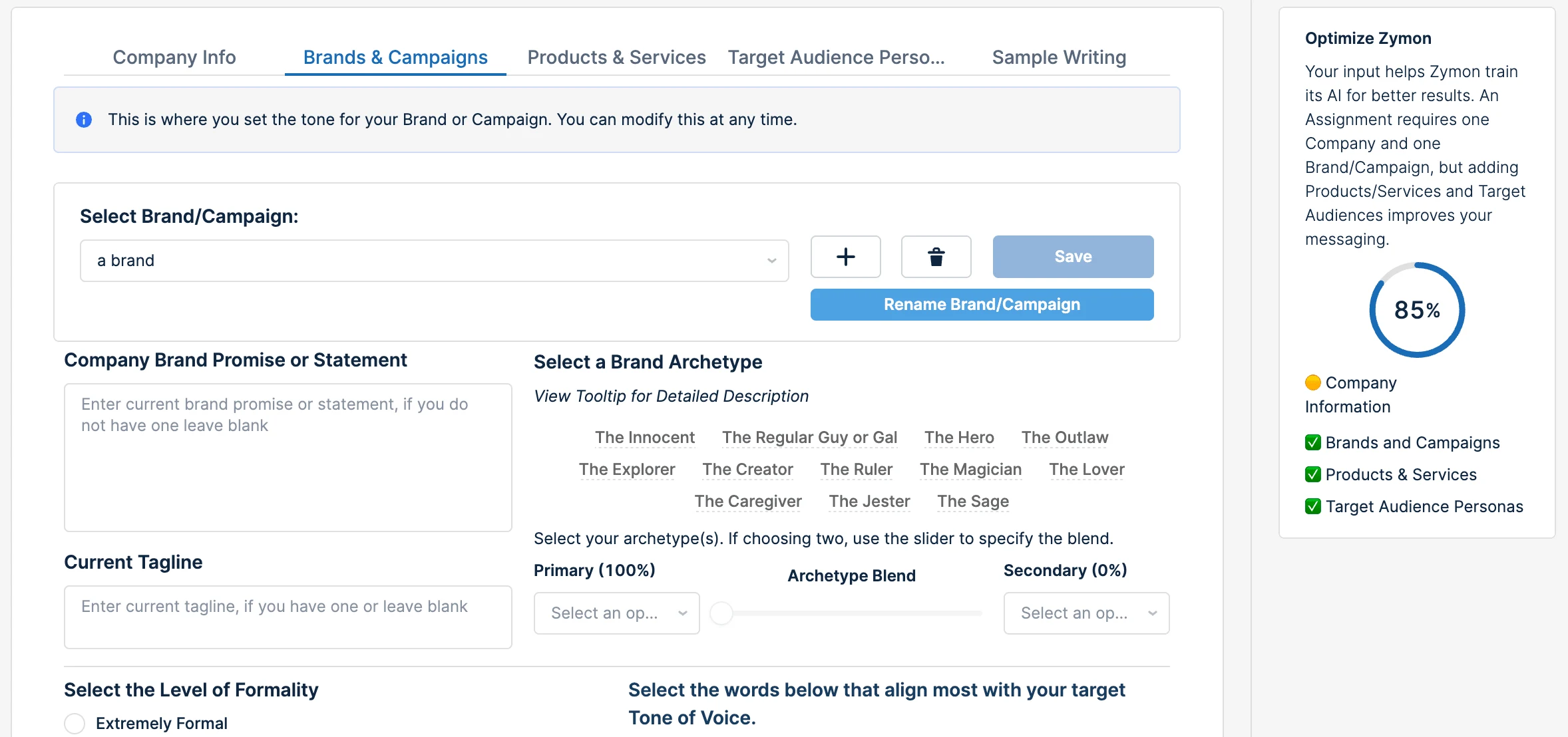The image size is (1568, 737).
Task: Click the Rename Brand/Campaign button
Action: click(x=982, y=305)
